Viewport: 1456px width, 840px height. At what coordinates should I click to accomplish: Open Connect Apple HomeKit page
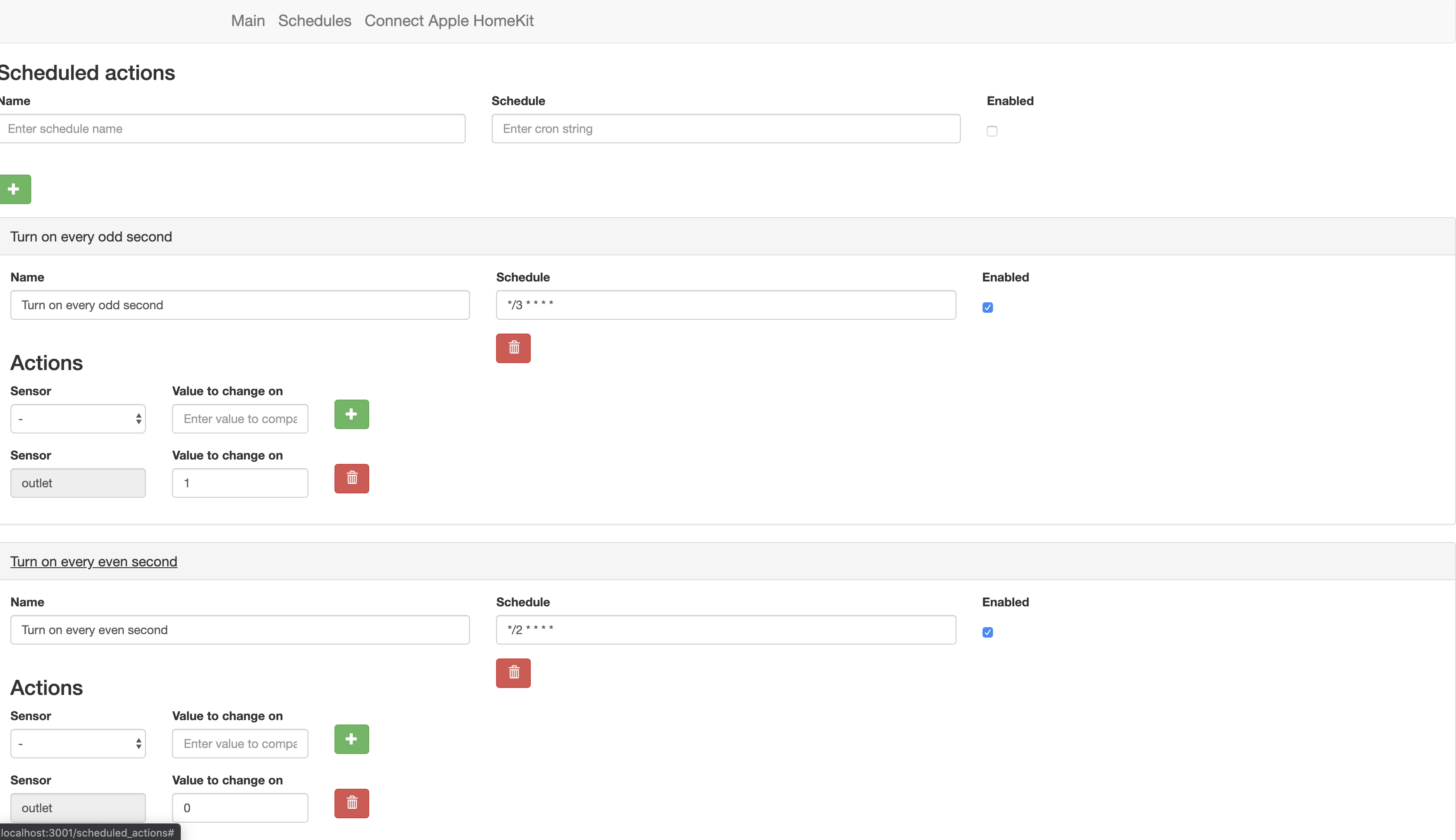pyautogui.click(x=449, y=21)
